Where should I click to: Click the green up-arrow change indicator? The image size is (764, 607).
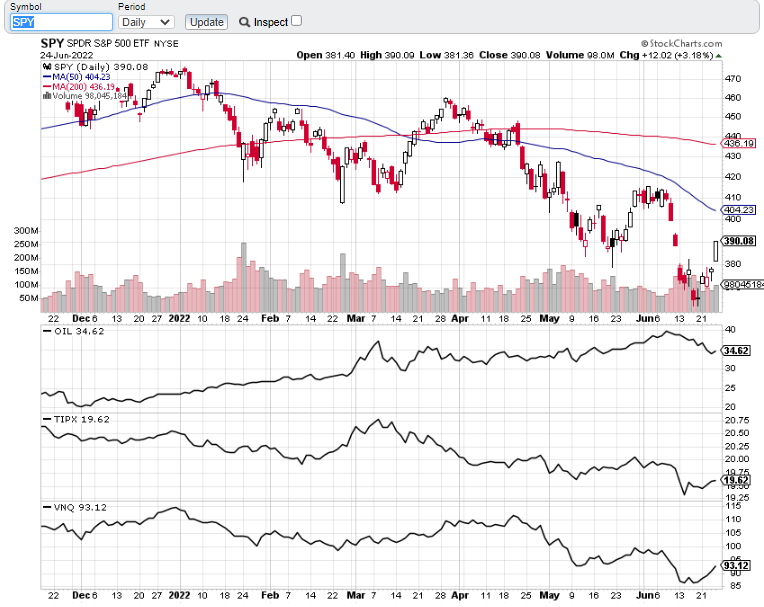[x=719, y=56]
